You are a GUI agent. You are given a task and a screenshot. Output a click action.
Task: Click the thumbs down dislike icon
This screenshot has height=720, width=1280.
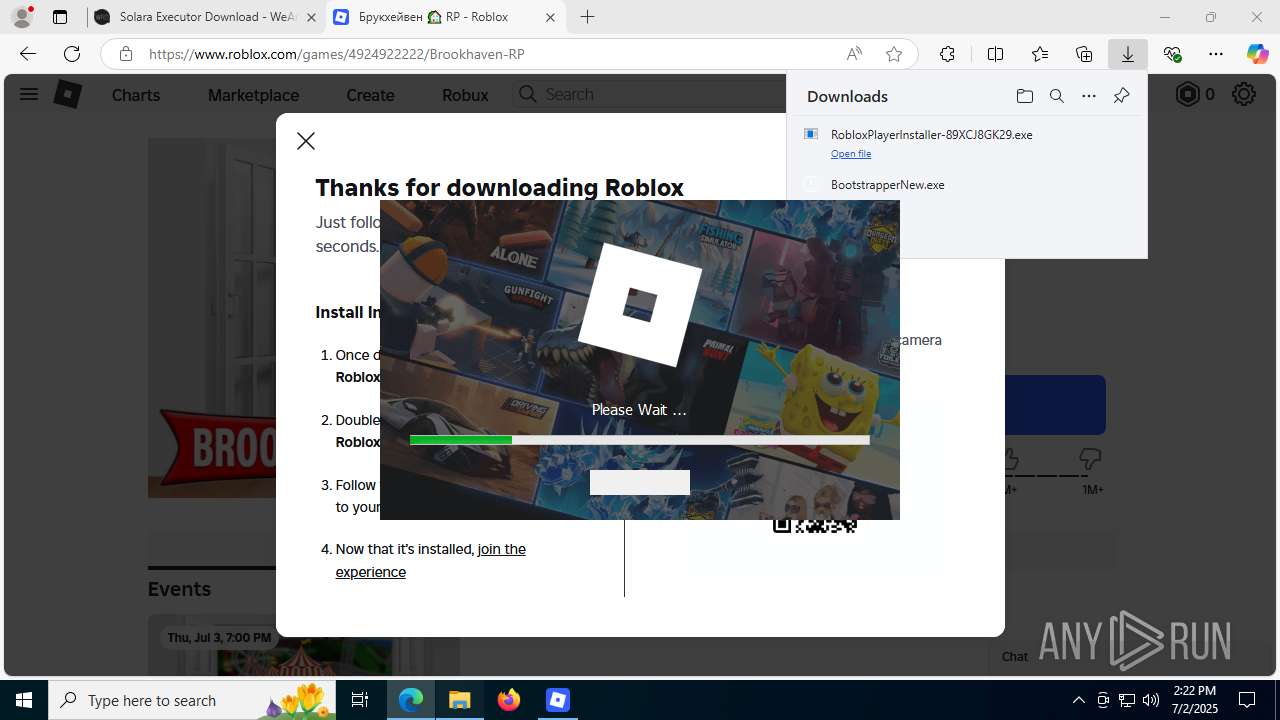click(x=1090, y=459)
